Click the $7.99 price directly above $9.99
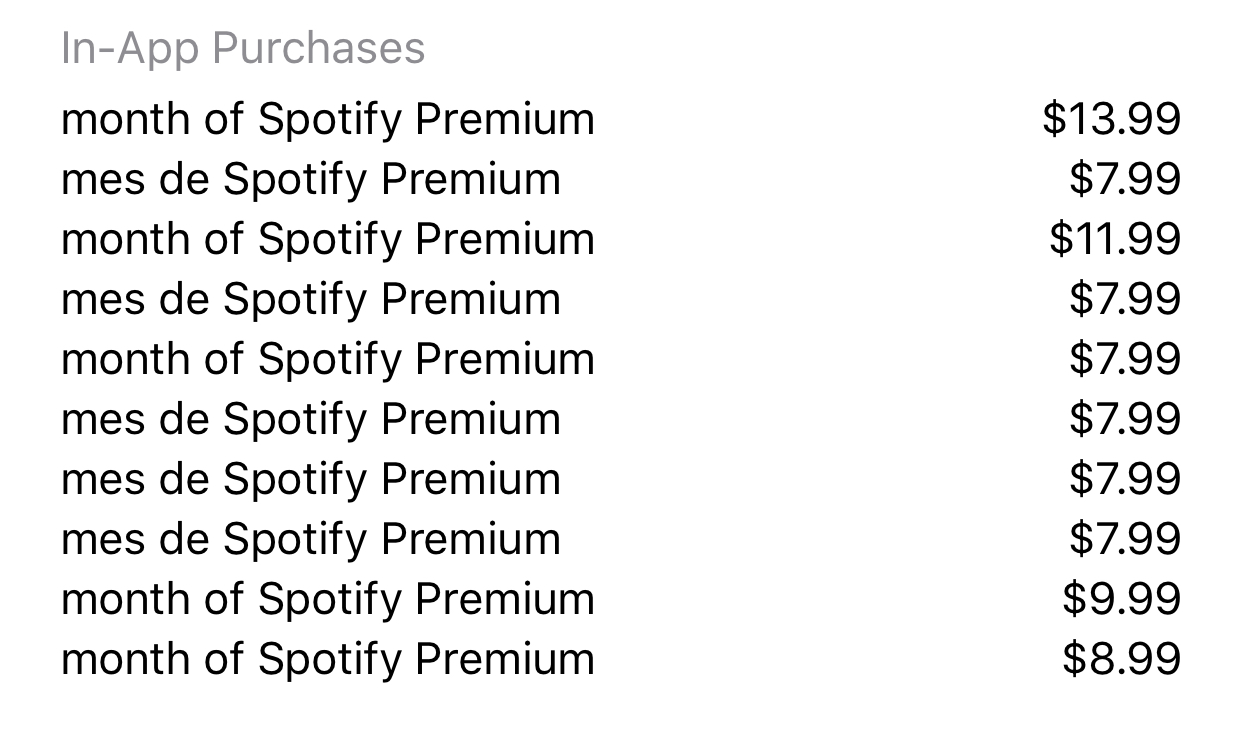The image size is (1242, 737). coord(1125,539)
